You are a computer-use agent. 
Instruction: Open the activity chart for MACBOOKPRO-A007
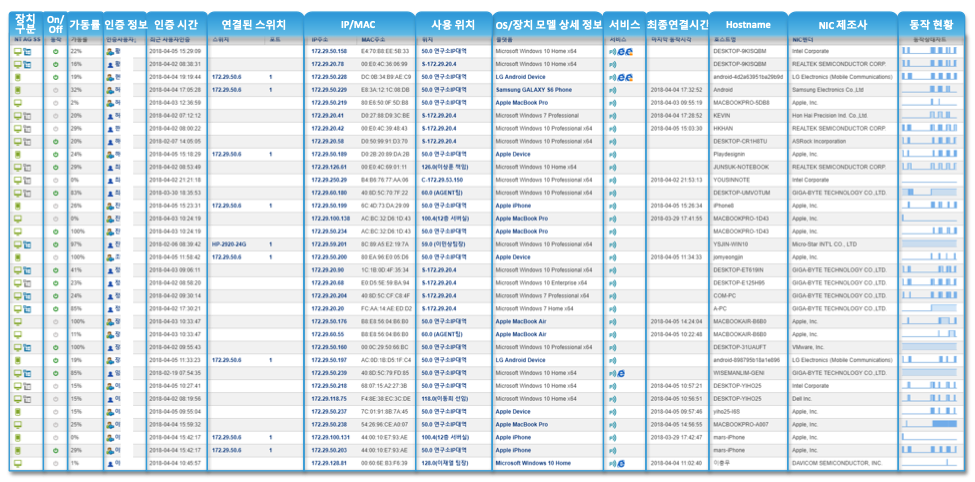point(929,425)
